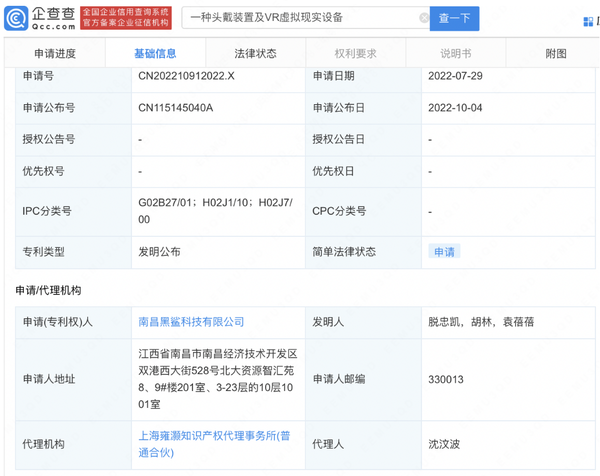Click the 申请公布号 label cell
The width and height of the screenshot is (600, 476).
(73, 108)
